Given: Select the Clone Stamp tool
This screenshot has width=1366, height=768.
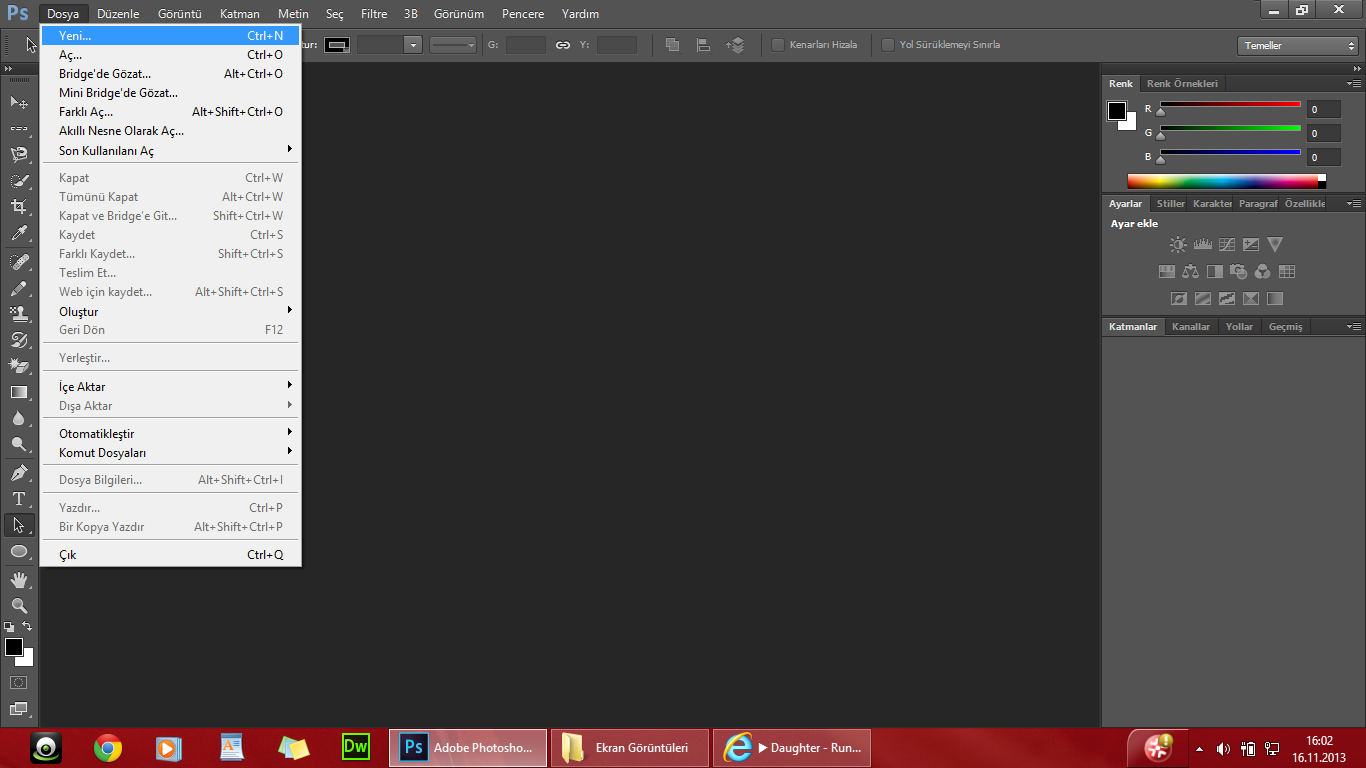Looking at the screenshot, I should (19, 314).
